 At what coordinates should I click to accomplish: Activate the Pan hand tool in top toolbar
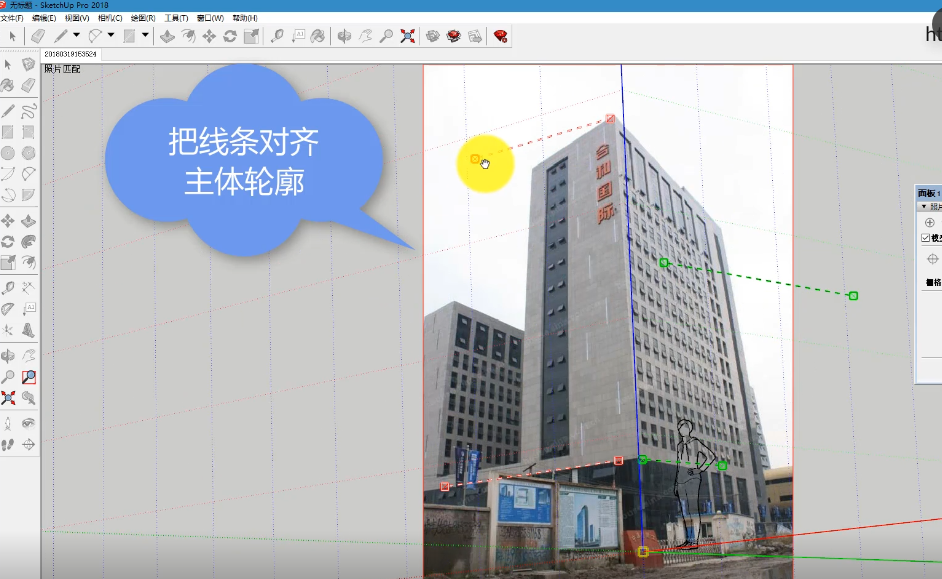pyautogui.click(x=365, y=36)
